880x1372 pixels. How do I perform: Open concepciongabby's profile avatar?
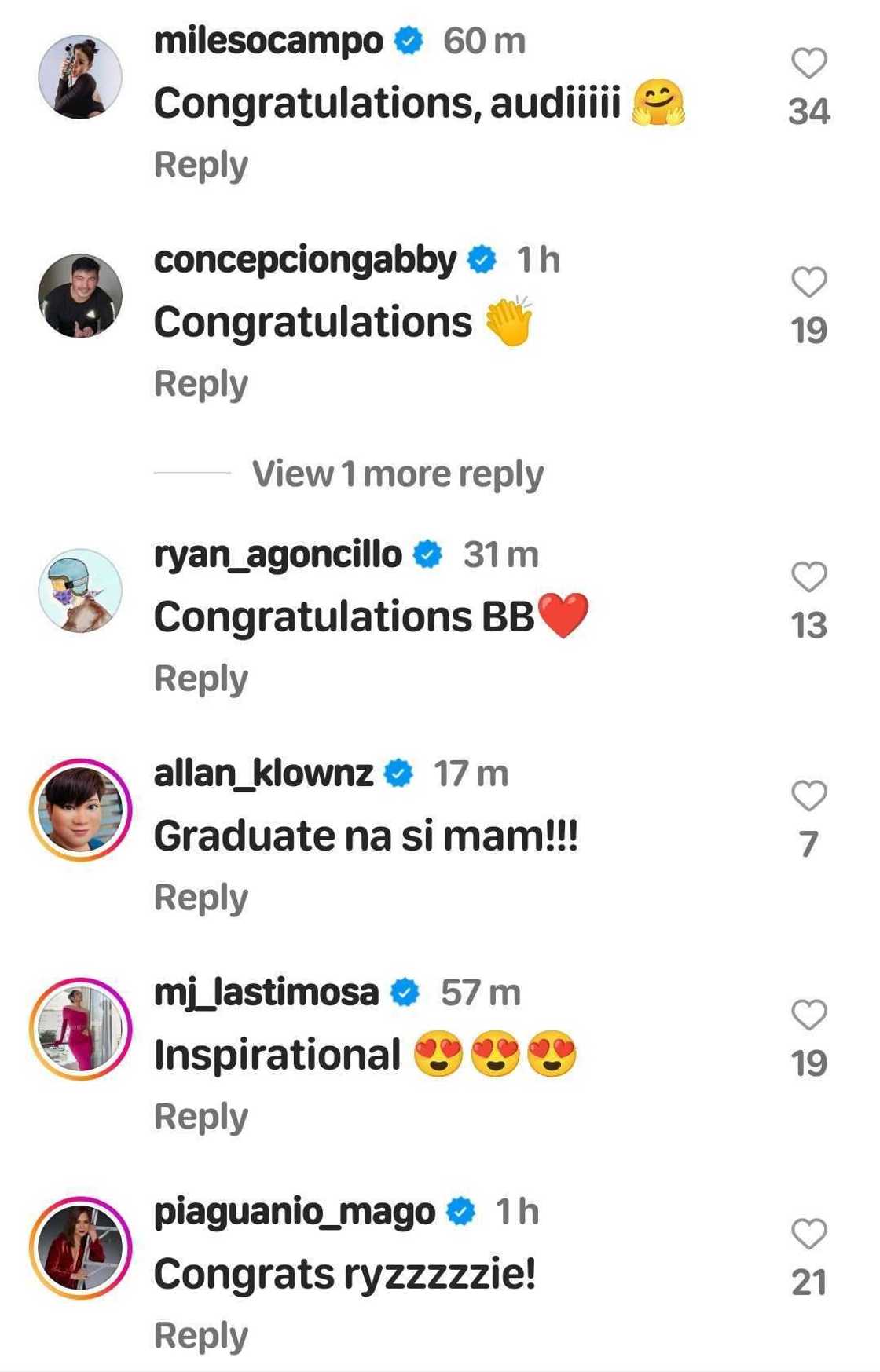[x=80, y=296]
